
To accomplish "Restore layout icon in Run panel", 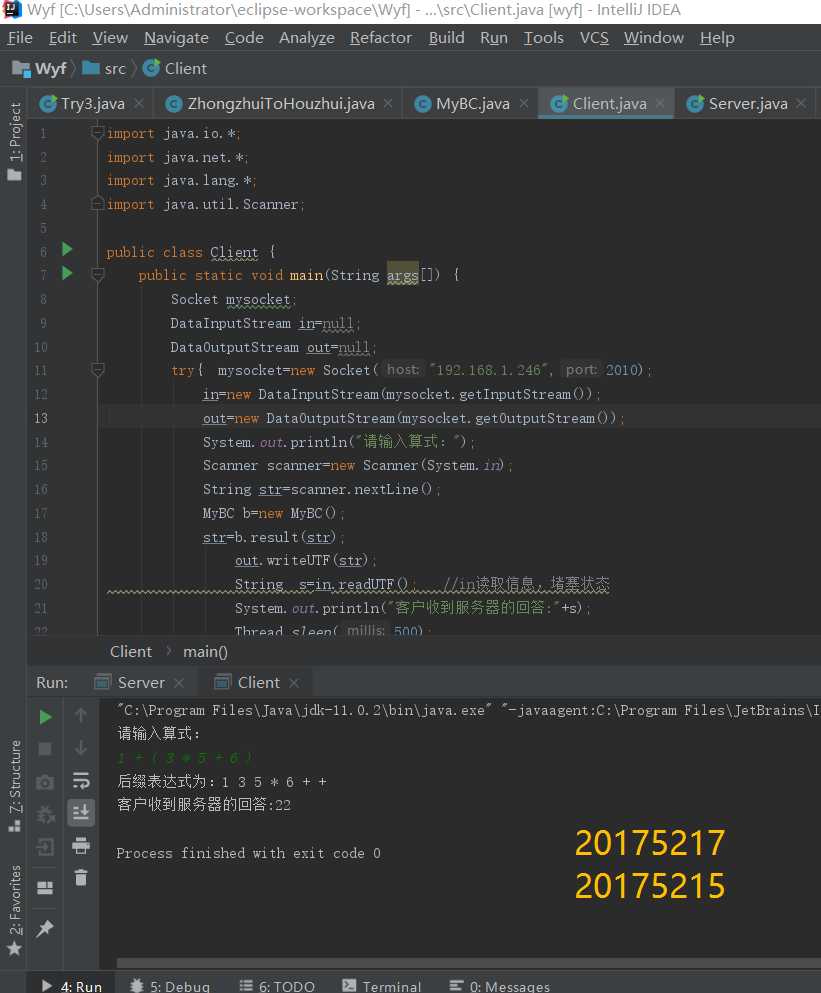I will 45,888.
